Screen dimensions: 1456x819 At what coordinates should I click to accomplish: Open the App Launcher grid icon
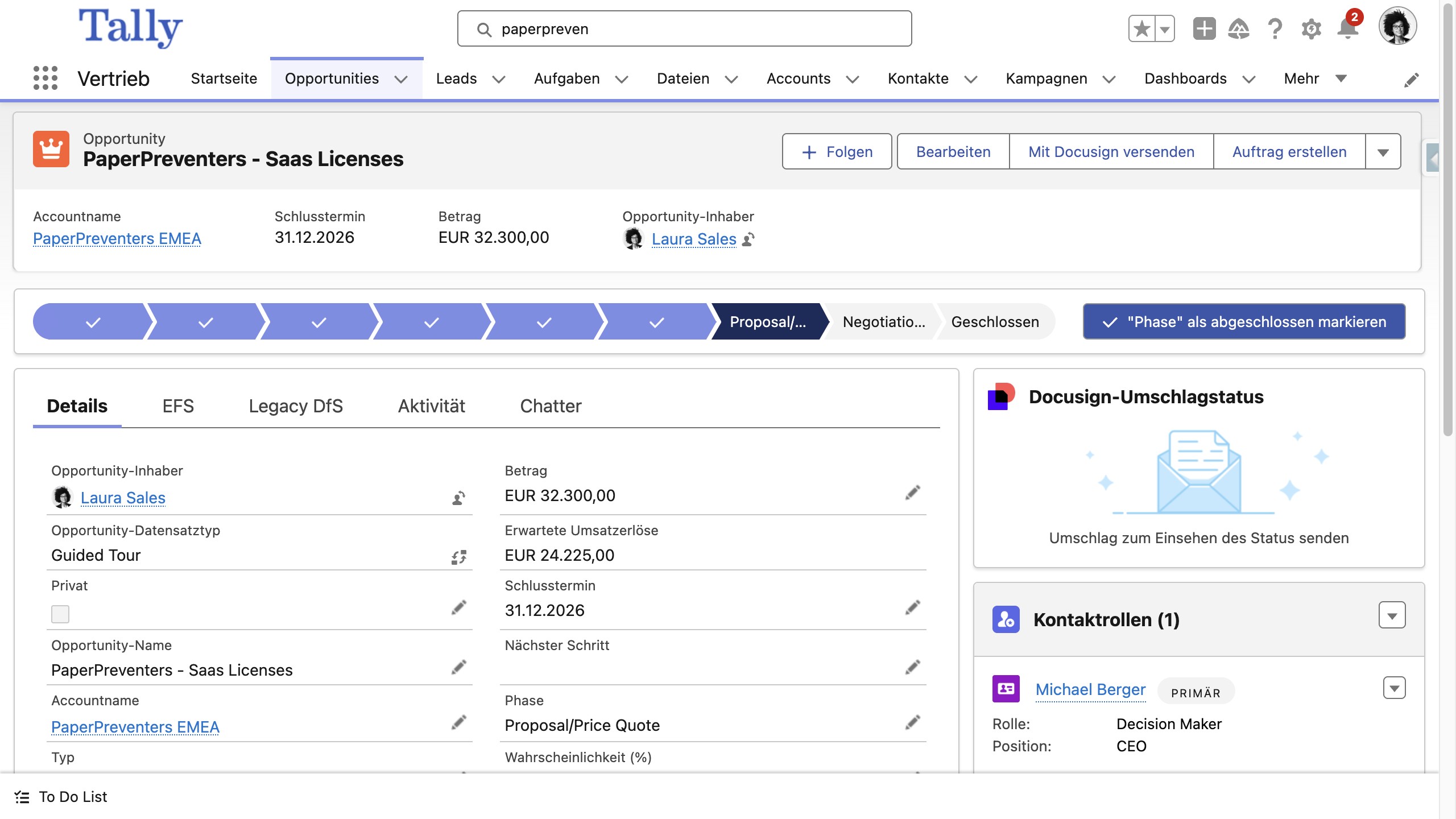coord(45,78)
